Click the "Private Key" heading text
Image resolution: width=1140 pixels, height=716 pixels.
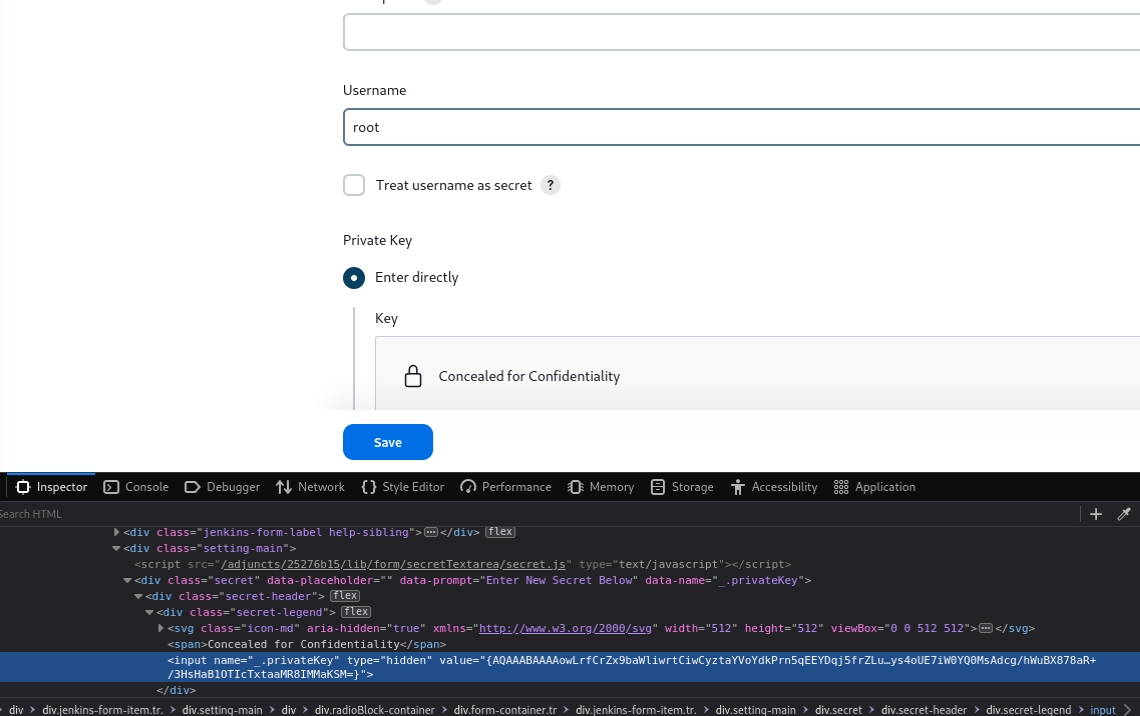[377, 241]
